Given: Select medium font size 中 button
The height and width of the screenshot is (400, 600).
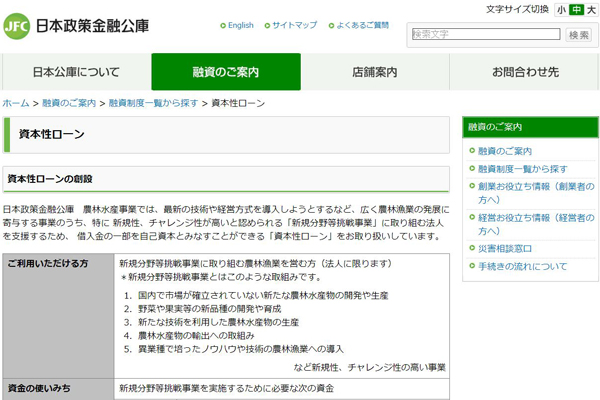Looking at the screenshot, I should pos(576,10).
